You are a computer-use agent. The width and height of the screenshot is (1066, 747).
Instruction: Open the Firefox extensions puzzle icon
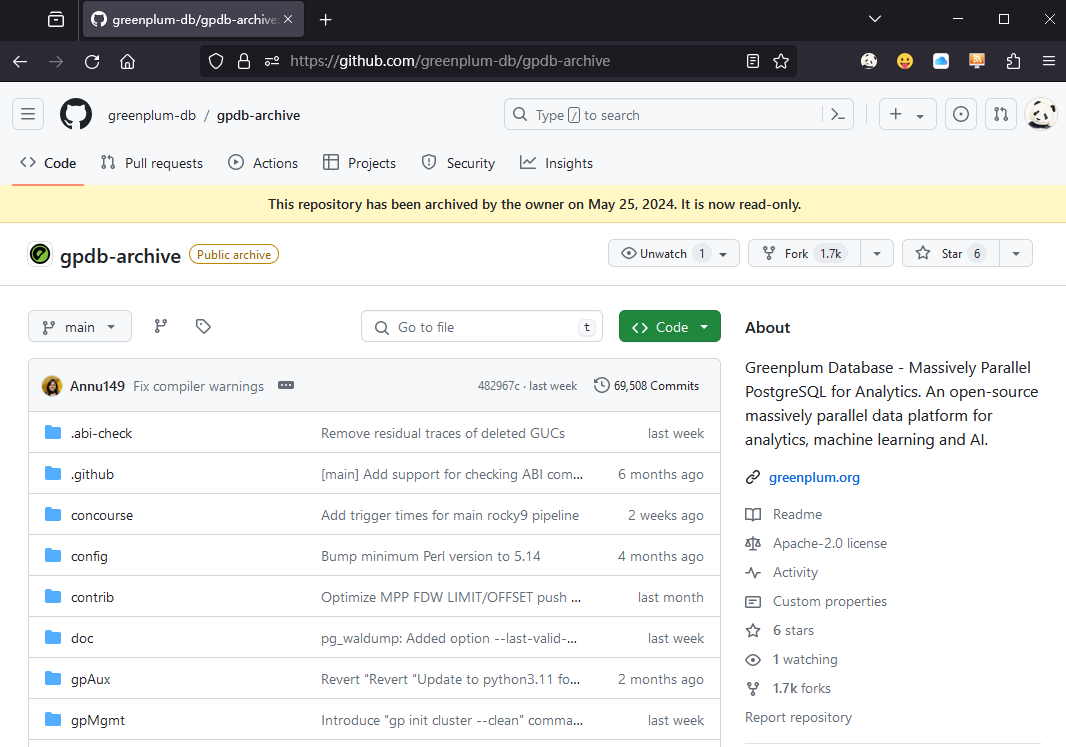click(1013, 61)
